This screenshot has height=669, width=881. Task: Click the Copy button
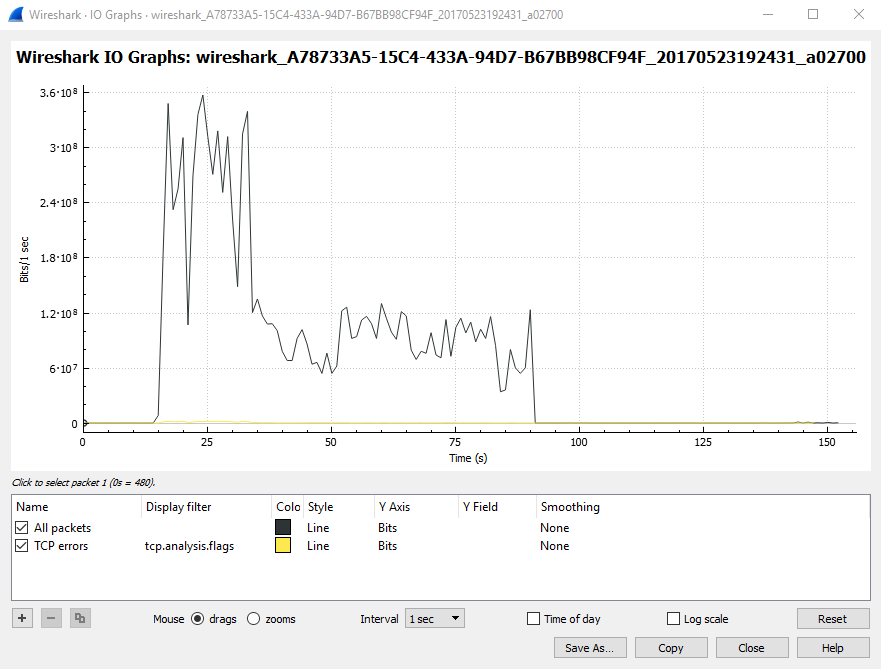pos(671,648)
